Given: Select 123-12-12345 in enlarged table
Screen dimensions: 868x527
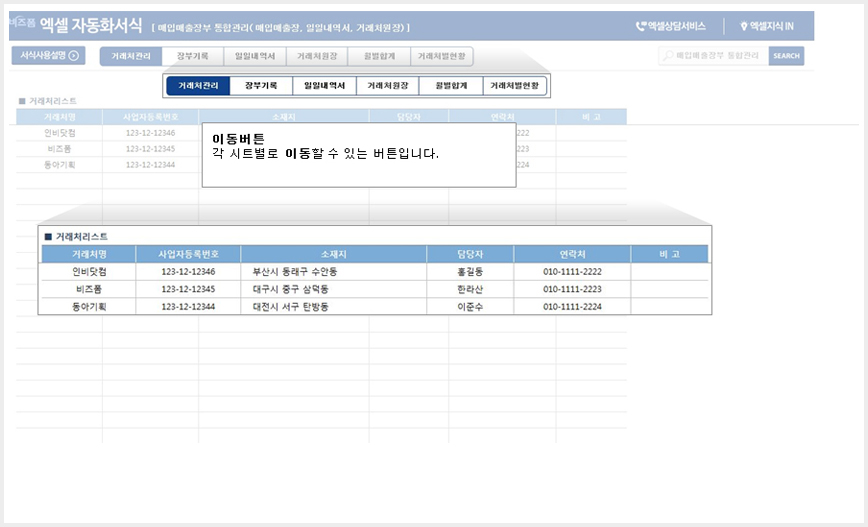Looking at the screenshot, I should pos(188,289).
